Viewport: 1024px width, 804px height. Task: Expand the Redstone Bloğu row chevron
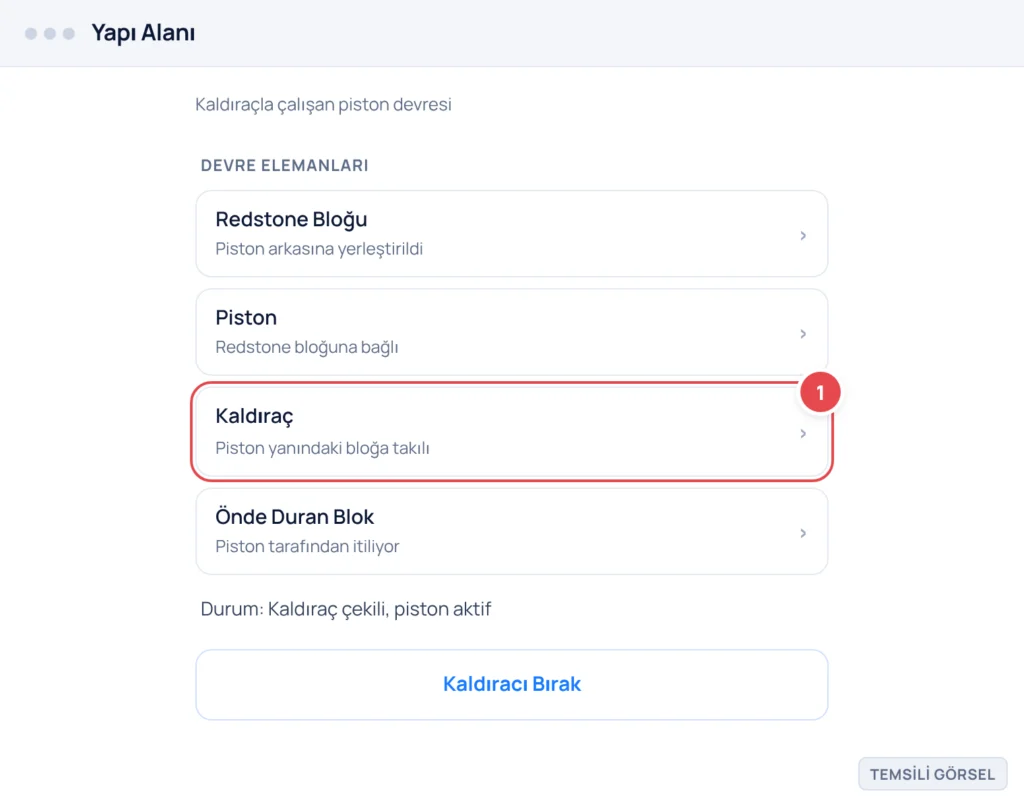tap(803, 235)
